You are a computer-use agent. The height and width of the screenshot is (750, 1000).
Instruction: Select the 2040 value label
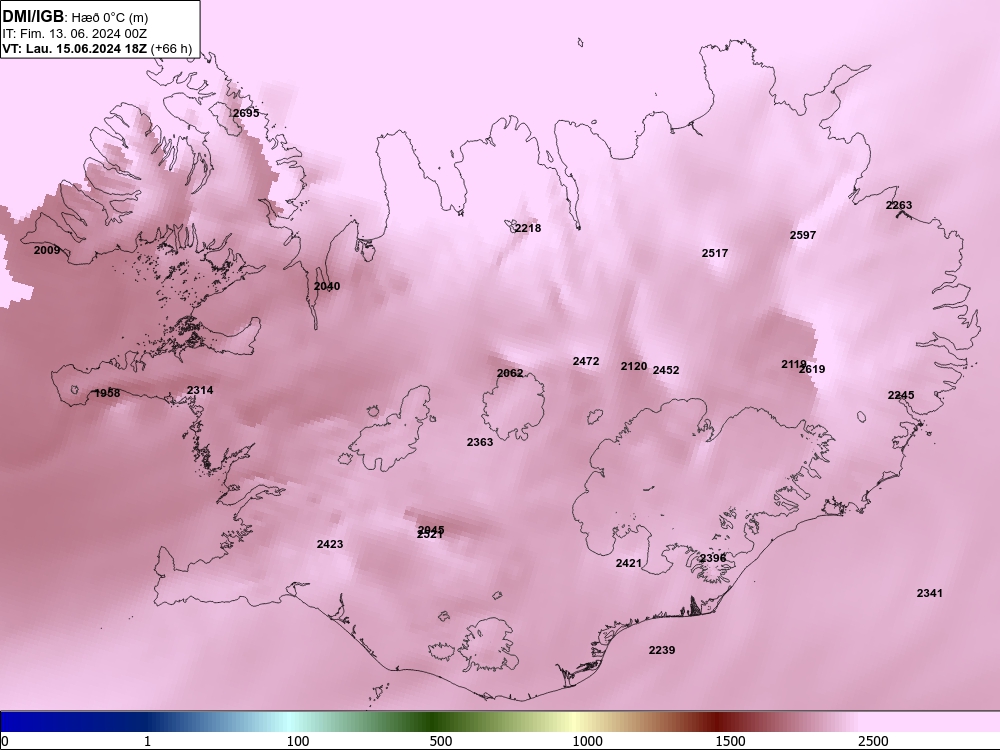pyautogui.click(x=327, y=286)
